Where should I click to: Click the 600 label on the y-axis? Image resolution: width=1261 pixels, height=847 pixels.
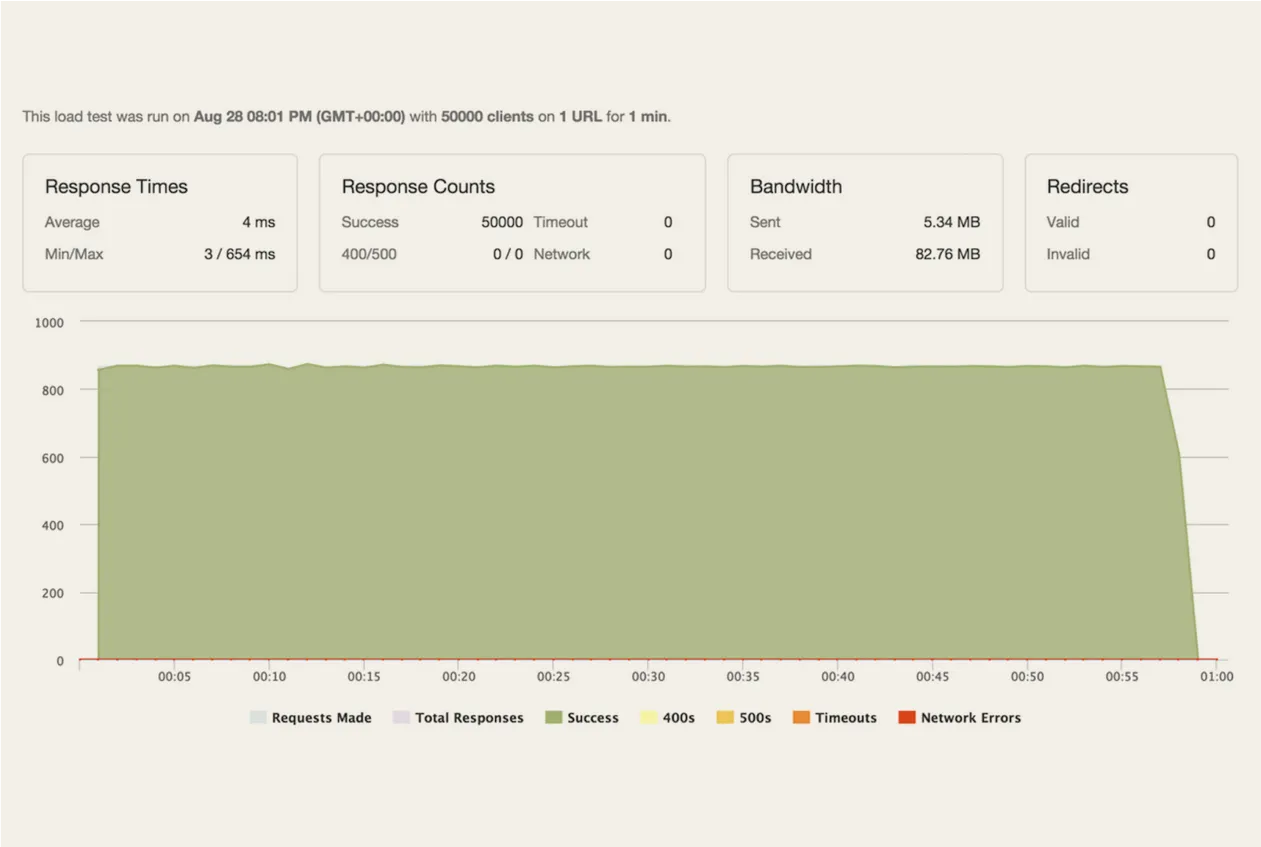click(53, 458)
